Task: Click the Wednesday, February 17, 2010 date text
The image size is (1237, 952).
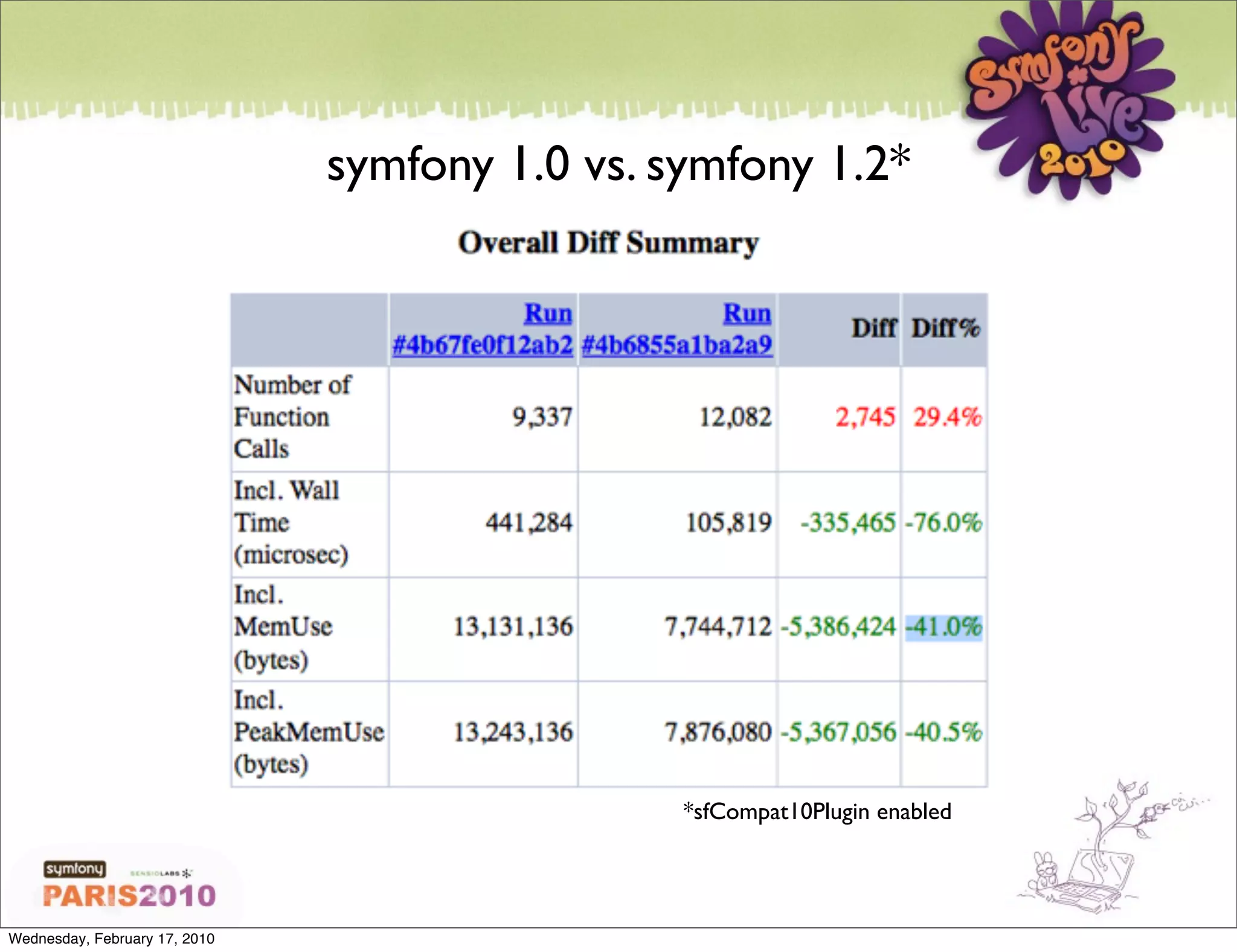Action: [x=112, y=939]
